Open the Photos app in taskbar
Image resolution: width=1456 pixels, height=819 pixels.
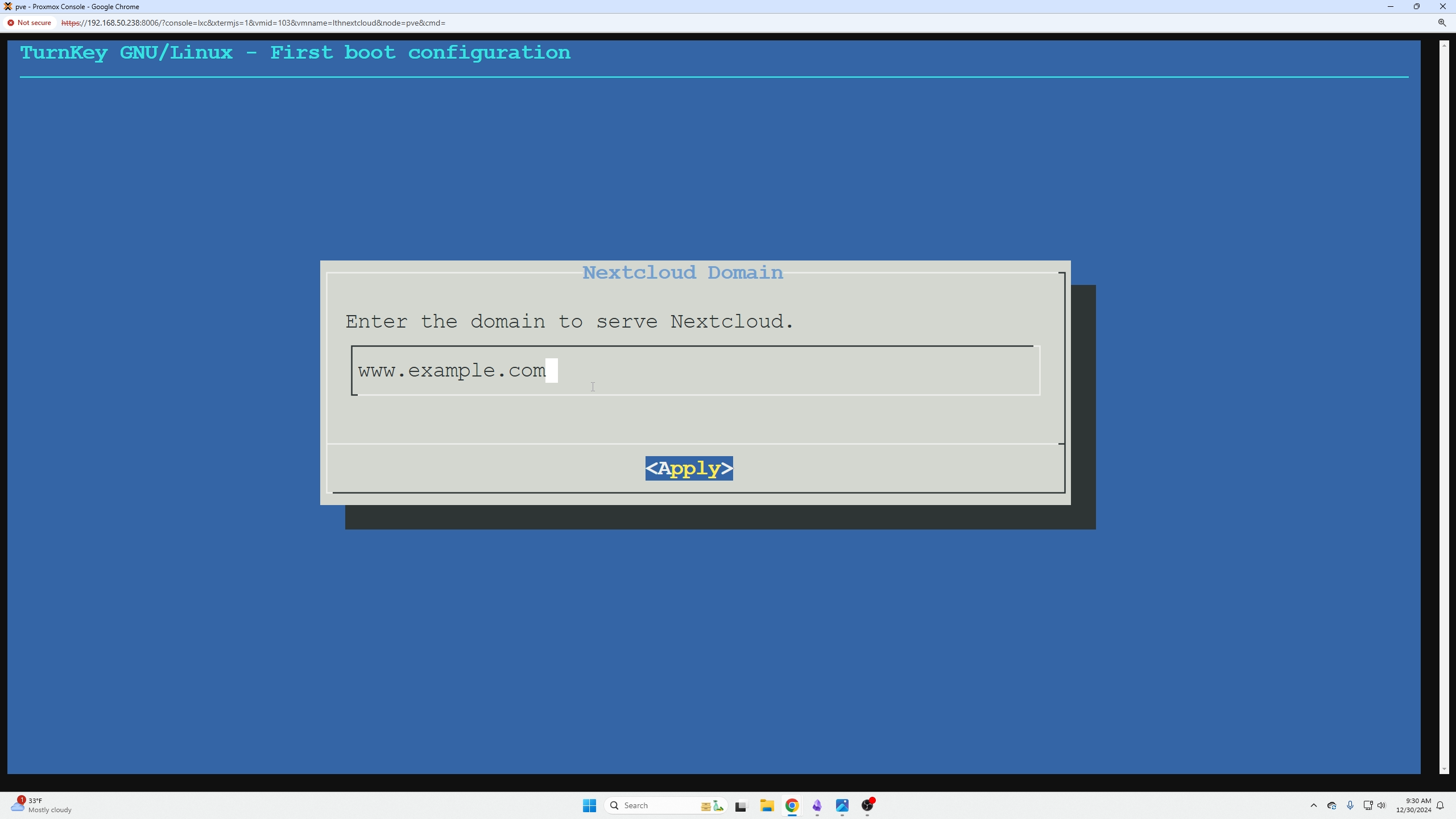click(x=842, y=805)
